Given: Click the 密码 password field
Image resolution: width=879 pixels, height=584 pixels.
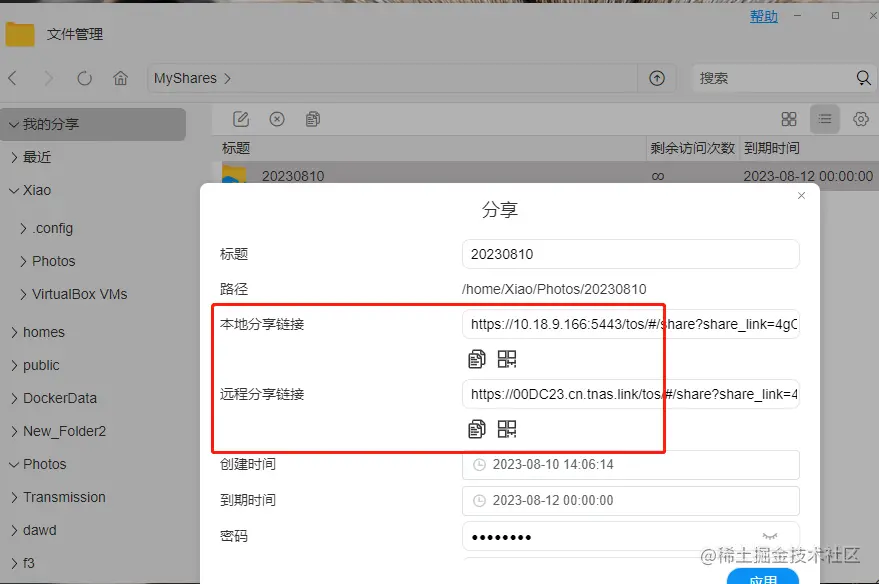Looking at the screenshot, I should [631, 536].
